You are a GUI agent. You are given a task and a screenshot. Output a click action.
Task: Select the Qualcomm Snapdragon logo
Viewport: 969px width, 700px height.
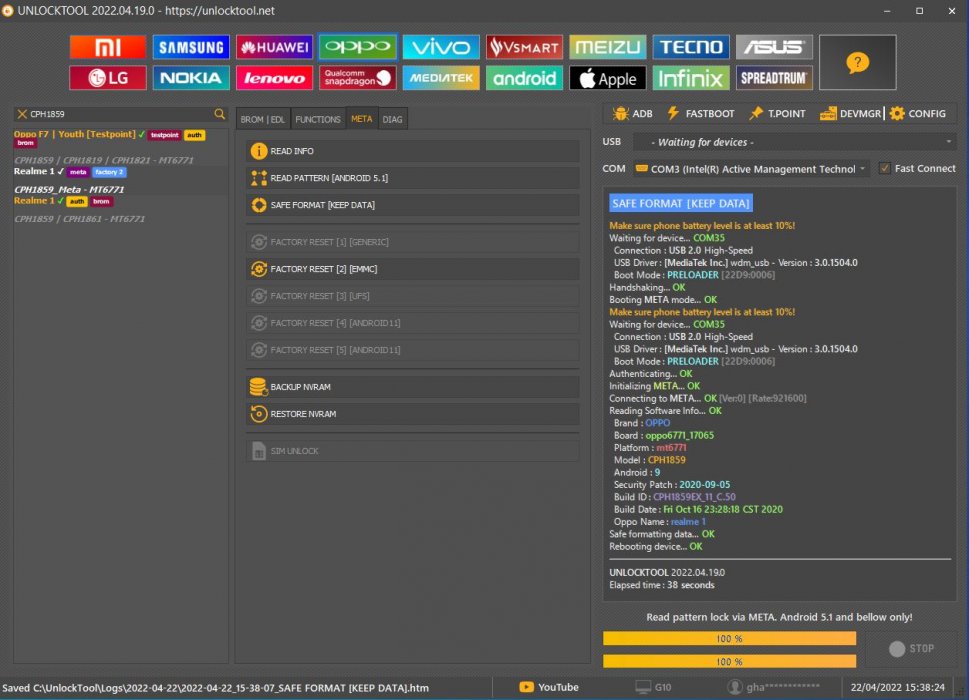coord(358,78)
